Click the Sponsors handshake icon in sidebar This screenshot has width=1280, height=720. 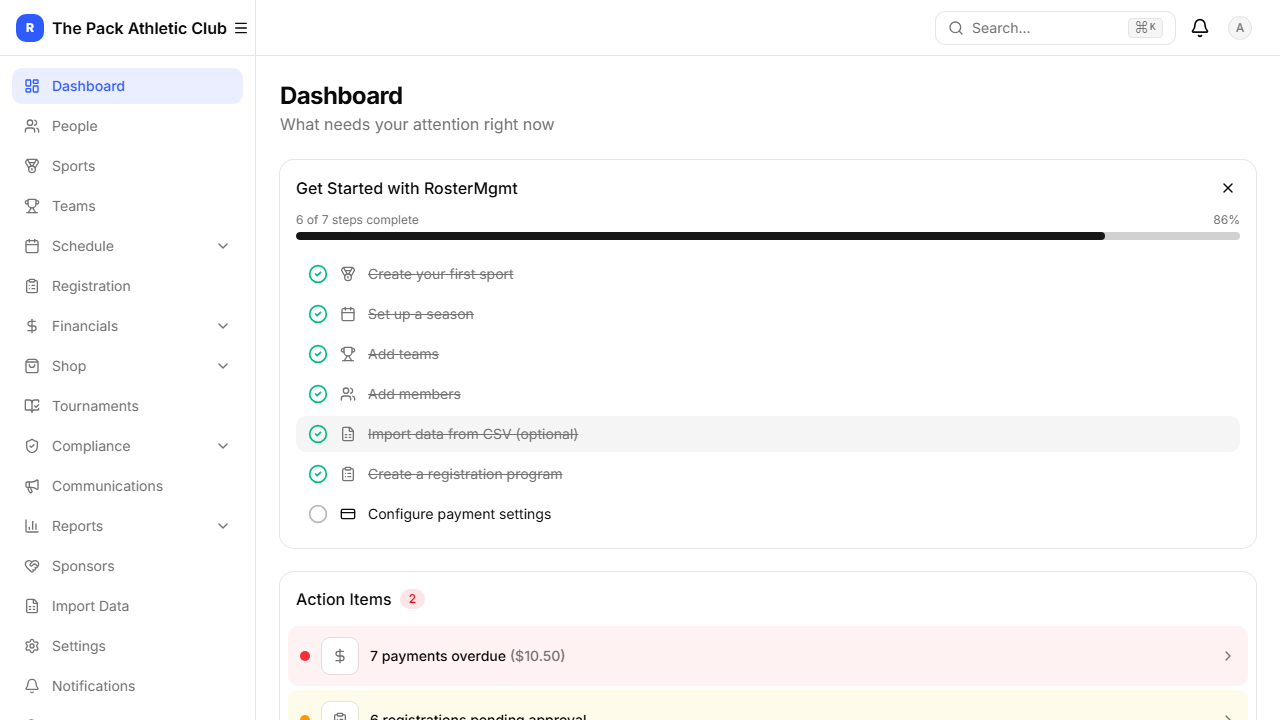(32, 566)
